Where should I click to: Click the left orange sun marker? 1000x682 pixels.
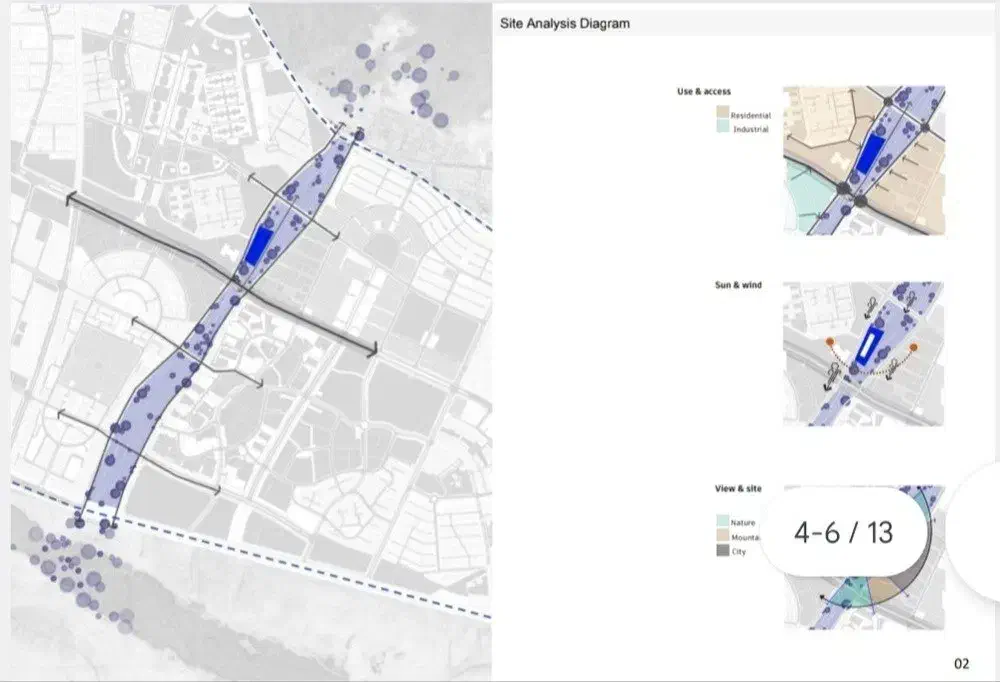(830, 342)
